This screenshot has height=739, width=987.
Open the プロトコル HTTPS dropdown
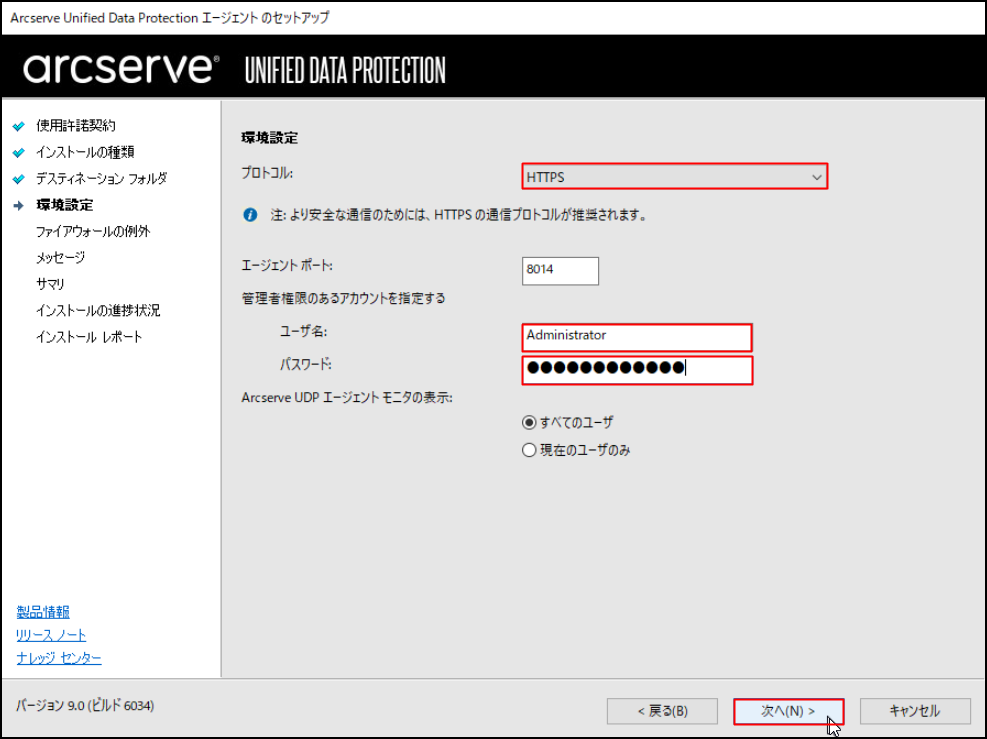tap(674, 177)
